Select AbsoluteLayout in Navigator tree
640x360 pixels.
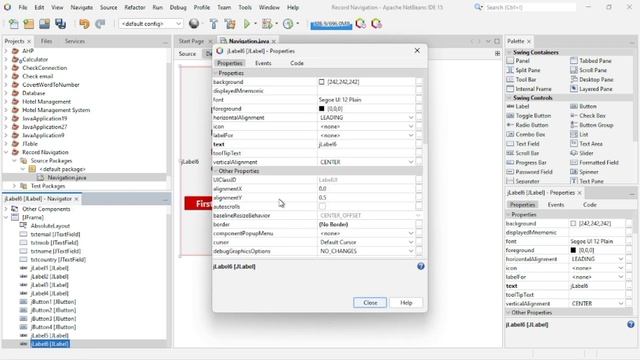50,226
